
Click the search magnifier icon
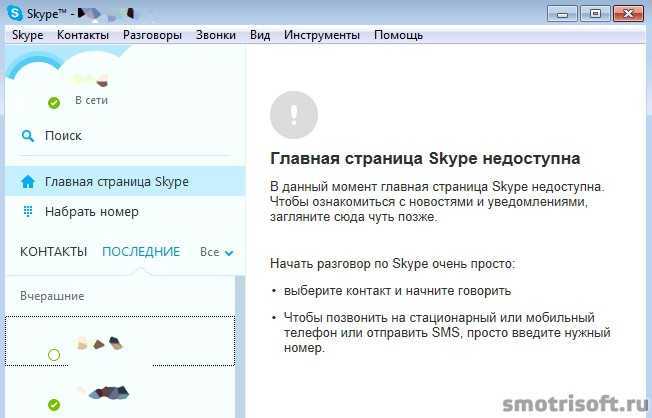(28, 136)
